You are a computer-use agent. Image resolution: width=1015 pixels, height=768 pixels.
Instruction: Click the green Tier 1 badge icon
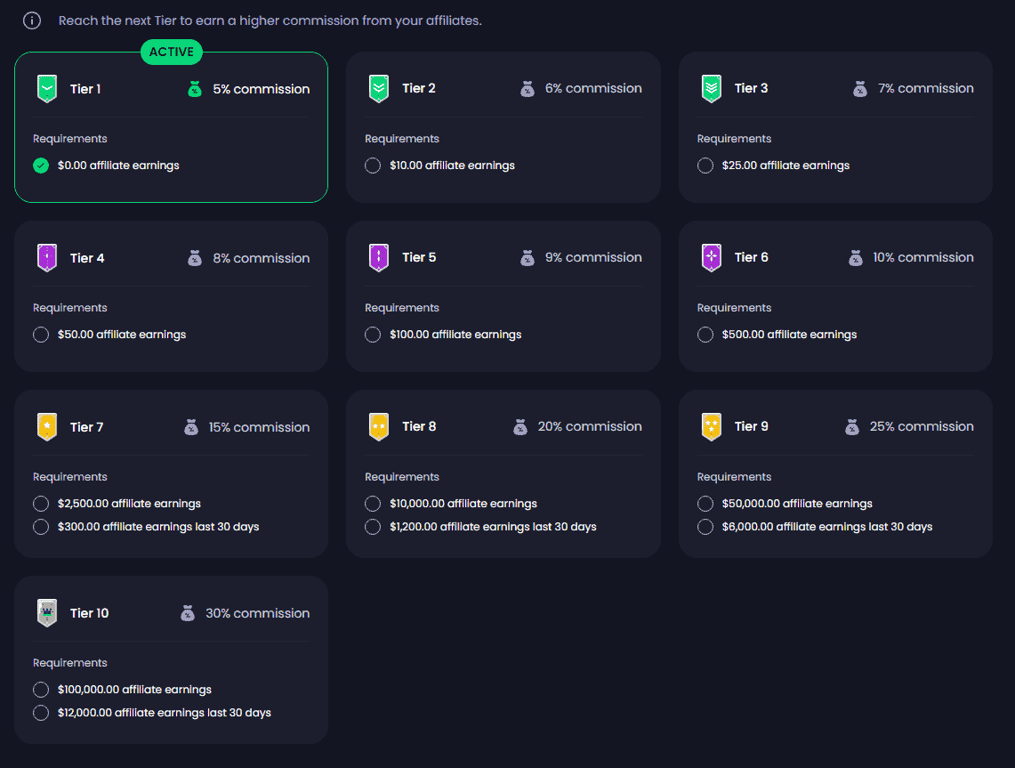point(47,89)
